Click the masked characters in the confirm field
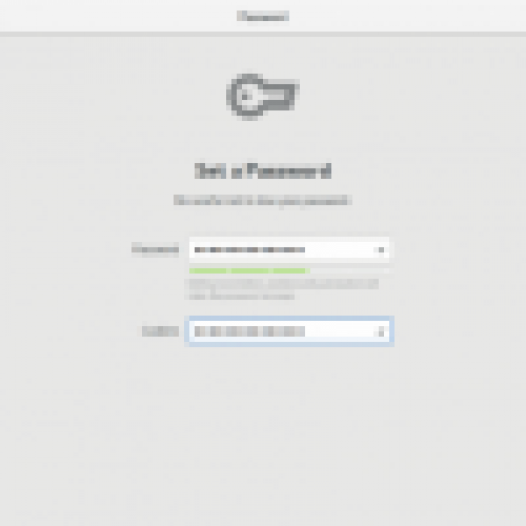This screenshot has height=526, width=526. [x=250, y=331]
